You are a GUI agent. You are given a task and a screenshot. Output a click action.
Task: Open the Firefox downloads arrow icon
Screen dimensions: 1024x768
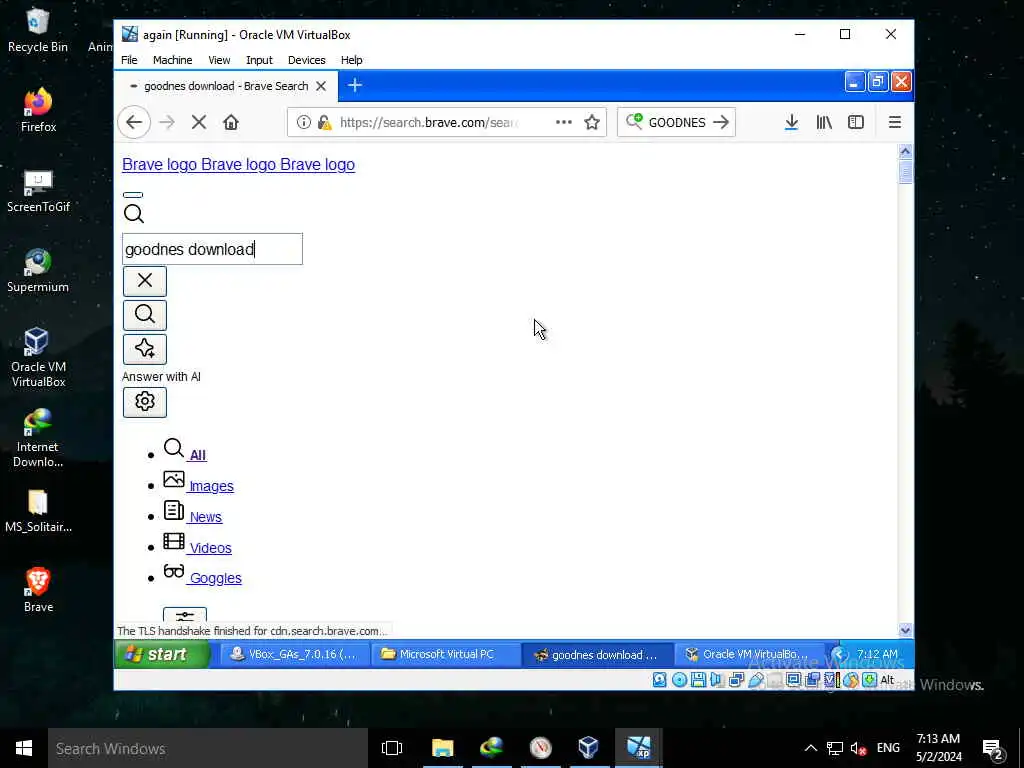(x=791, y=122)
